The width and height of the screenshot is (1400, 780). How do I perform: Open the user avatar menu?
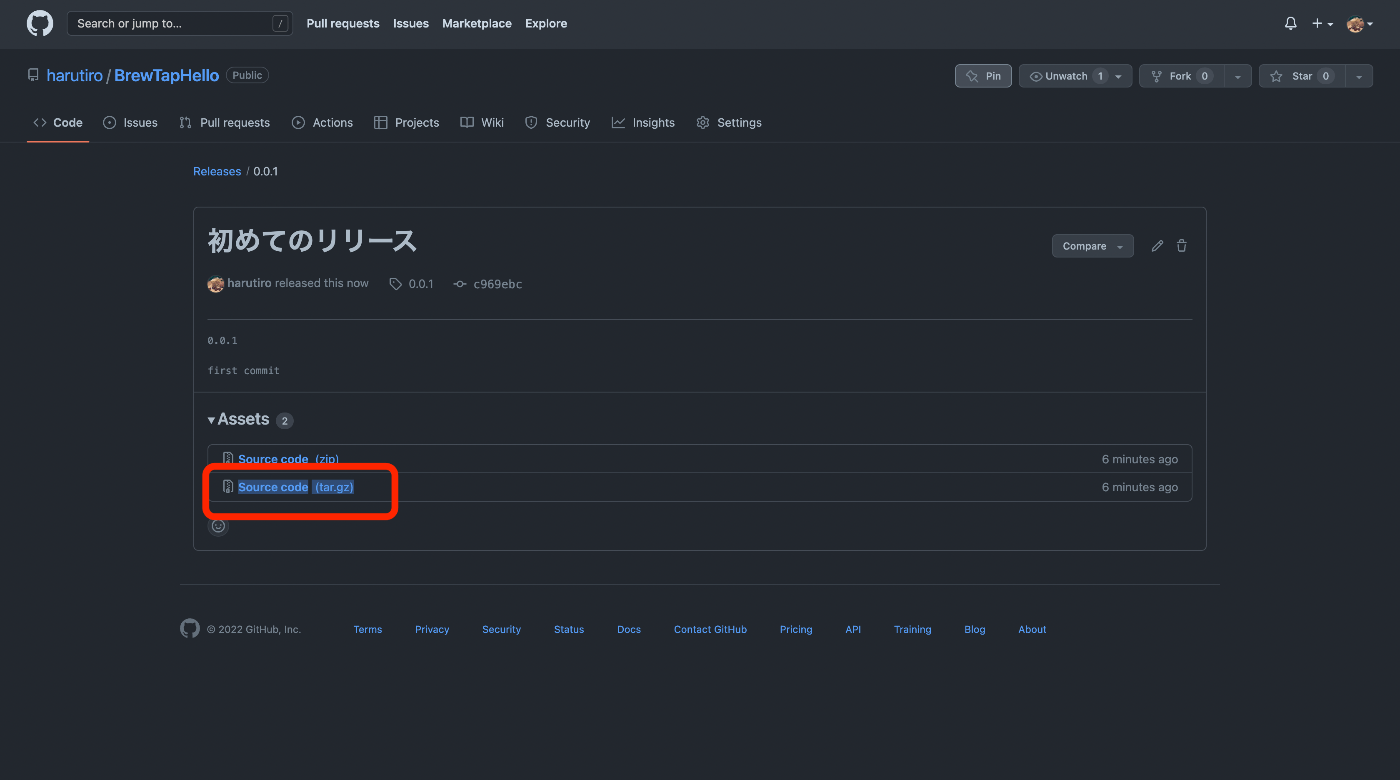[1360, 24]
